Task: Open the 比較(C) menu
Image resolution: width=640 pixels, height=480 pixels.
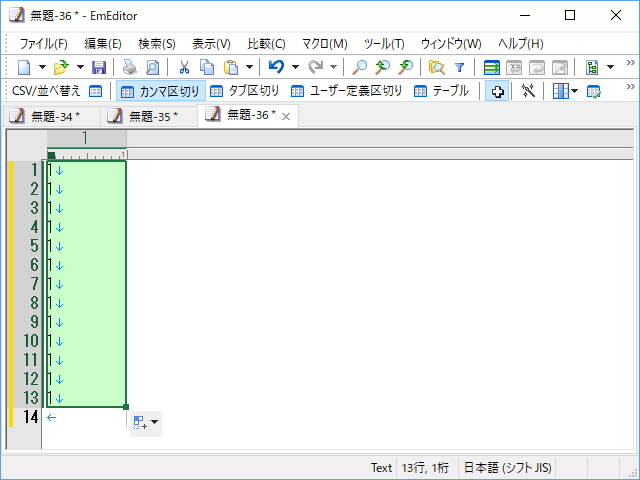Action: 266,43
